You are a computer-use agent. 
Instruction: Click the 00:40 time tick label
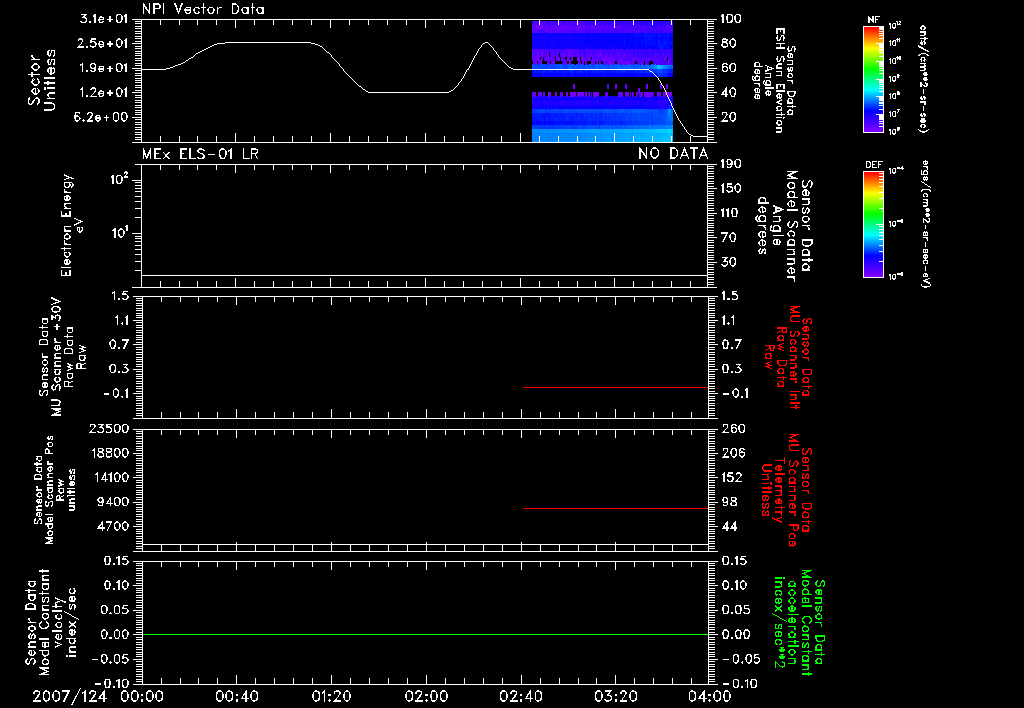click(x=236, y=696)
